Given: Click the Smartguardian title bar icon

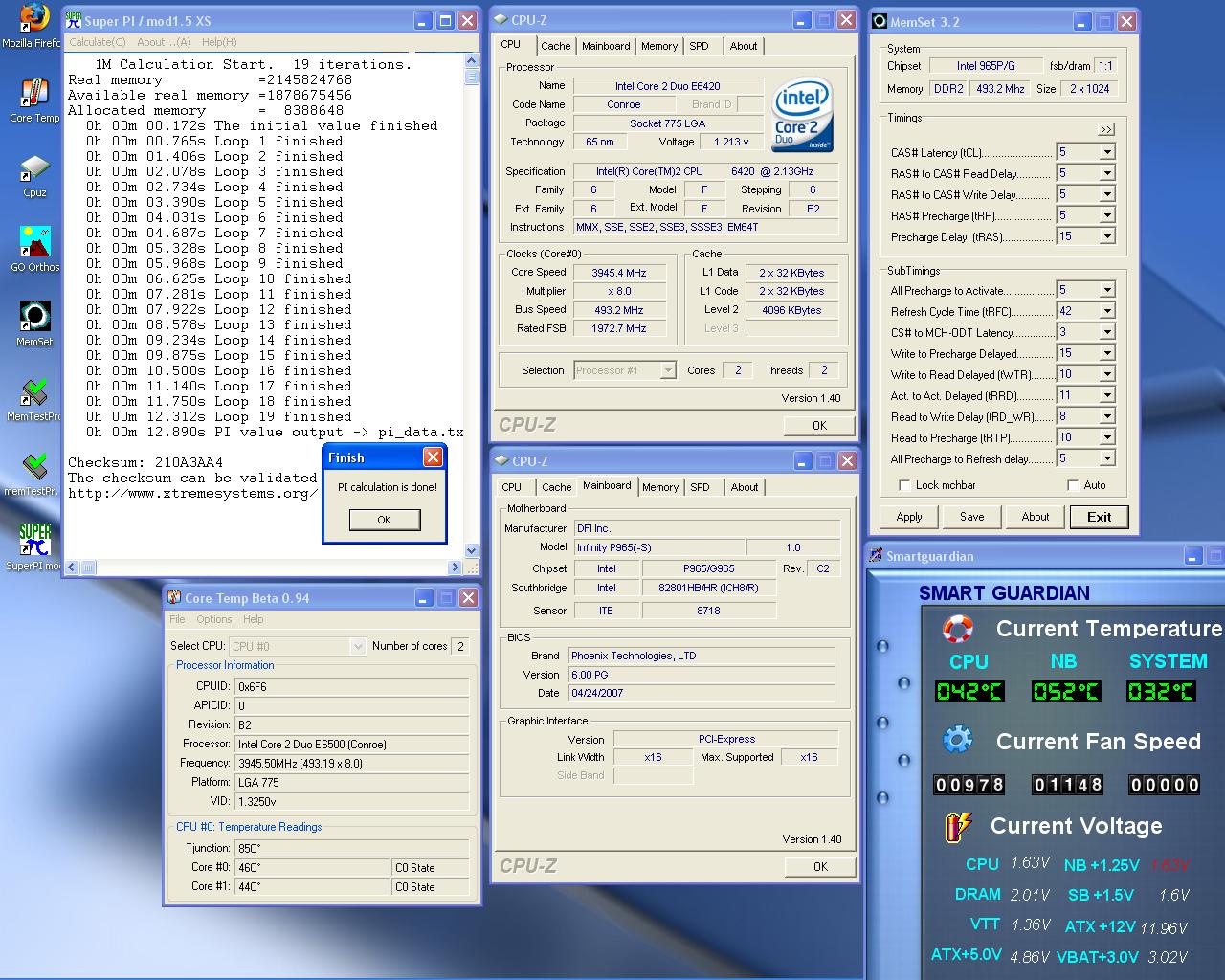Looking at the screenshot, I should 876,555.
